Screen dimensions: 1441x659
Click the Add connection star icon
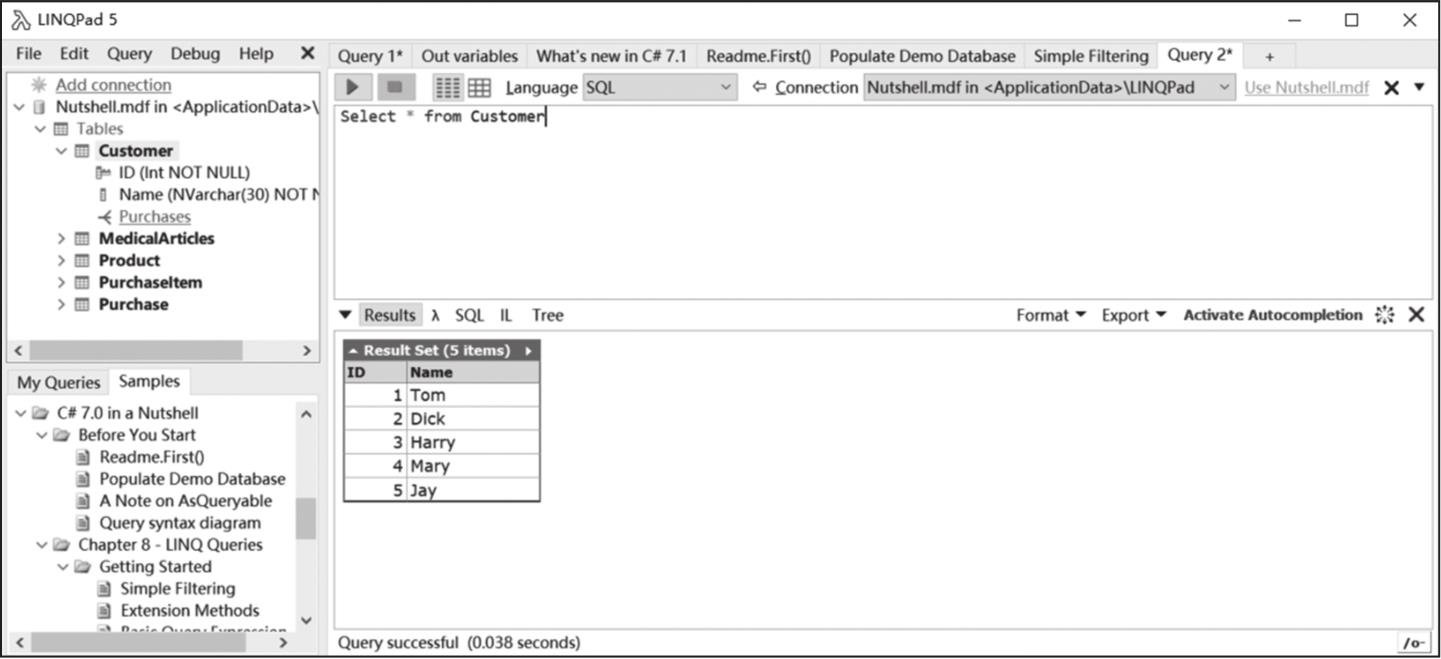39,85
